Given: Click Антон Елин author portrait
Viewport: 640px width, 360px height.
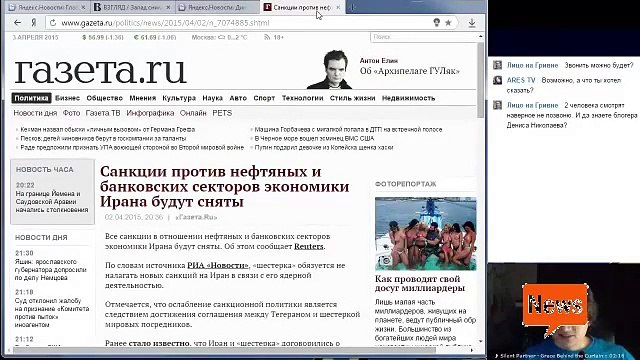Looking at the screenshot, I should (329, 69).
